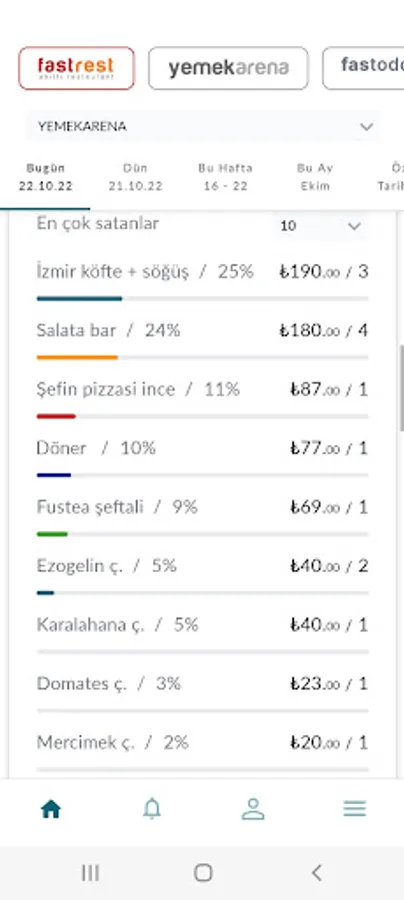
Task: Expand the YEMEKARENA branch dropdown
Action: click(203, 126)
